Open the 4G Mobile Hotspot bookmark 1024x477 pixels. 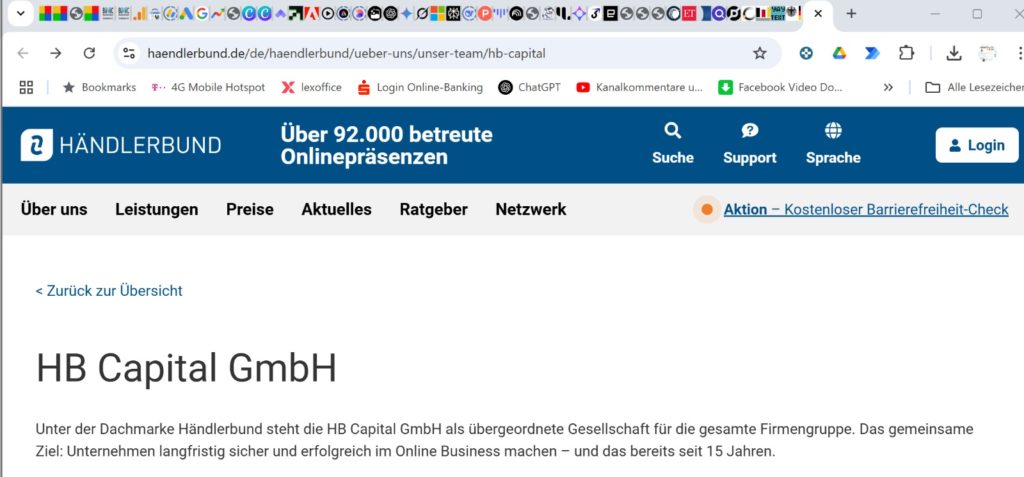click(x=208, y=87)
